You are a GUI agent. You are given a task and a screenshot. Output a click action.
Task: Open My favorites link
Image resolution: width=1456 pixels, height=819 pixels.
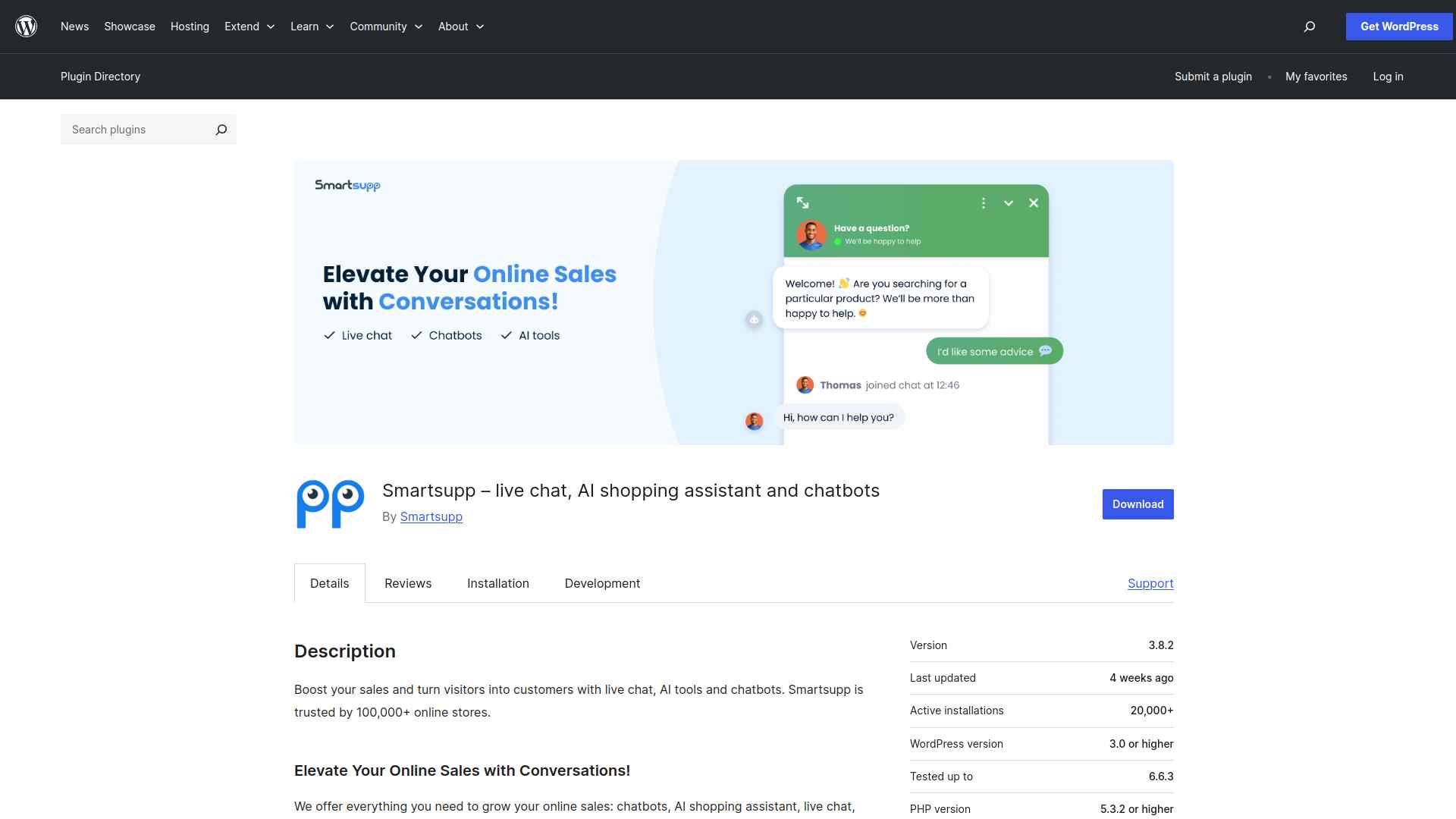[x=1316, y=77]
